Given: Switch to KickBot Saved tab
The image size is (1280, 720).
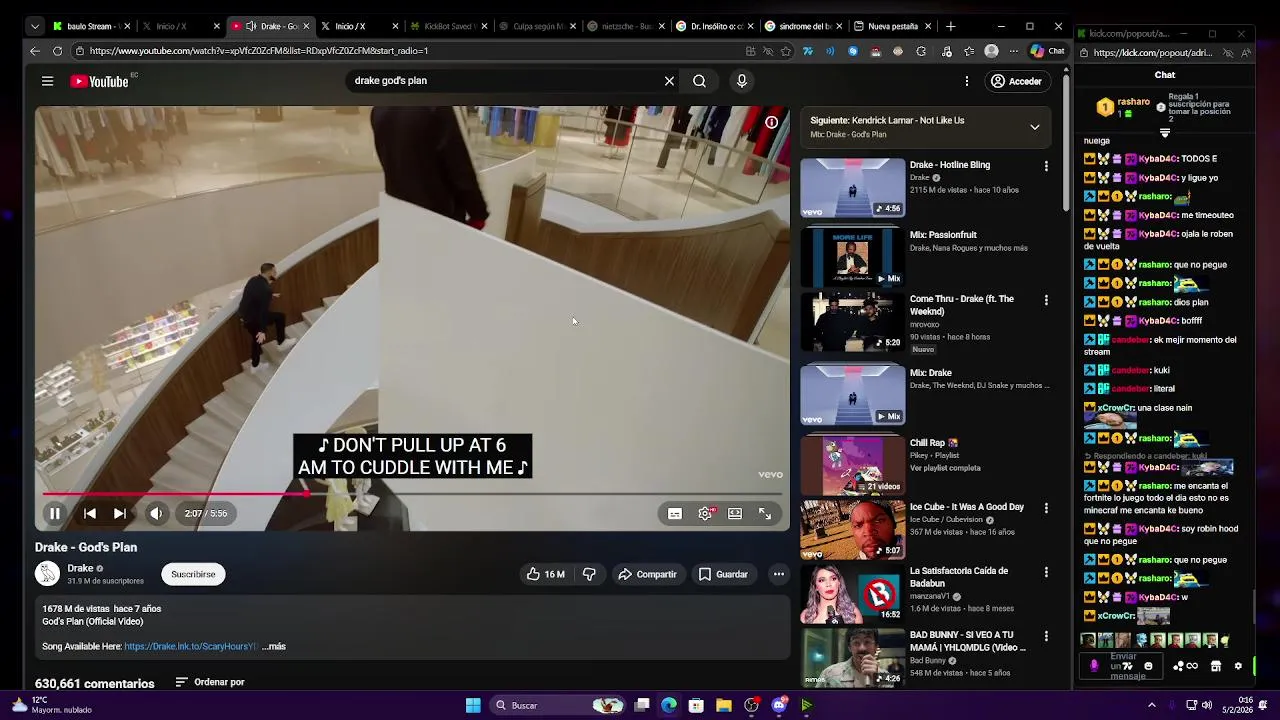Looking at the screenshot, I should click(449, 26).
